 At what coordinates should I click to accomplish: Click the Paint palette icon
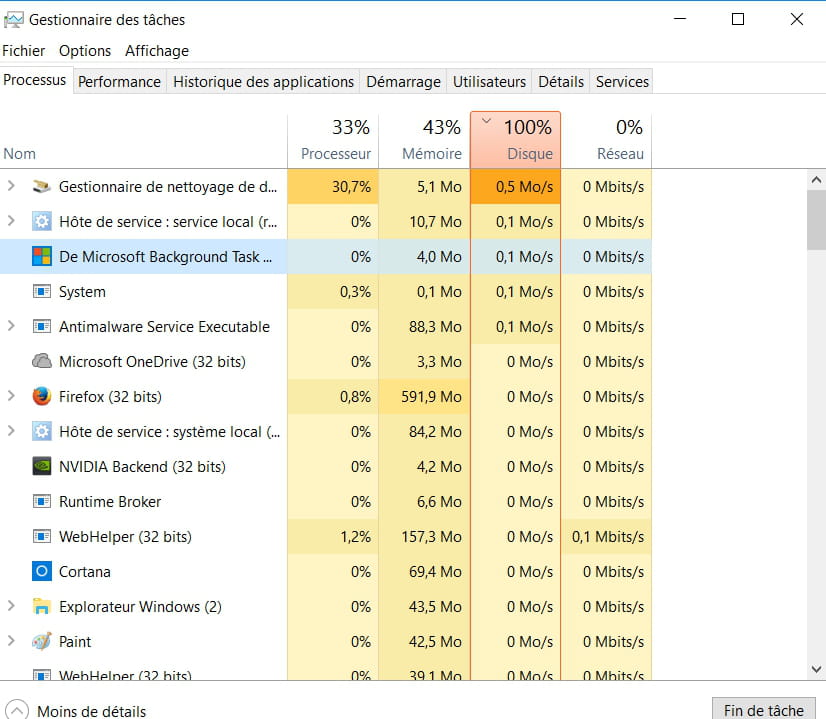(x=42, y=641)
